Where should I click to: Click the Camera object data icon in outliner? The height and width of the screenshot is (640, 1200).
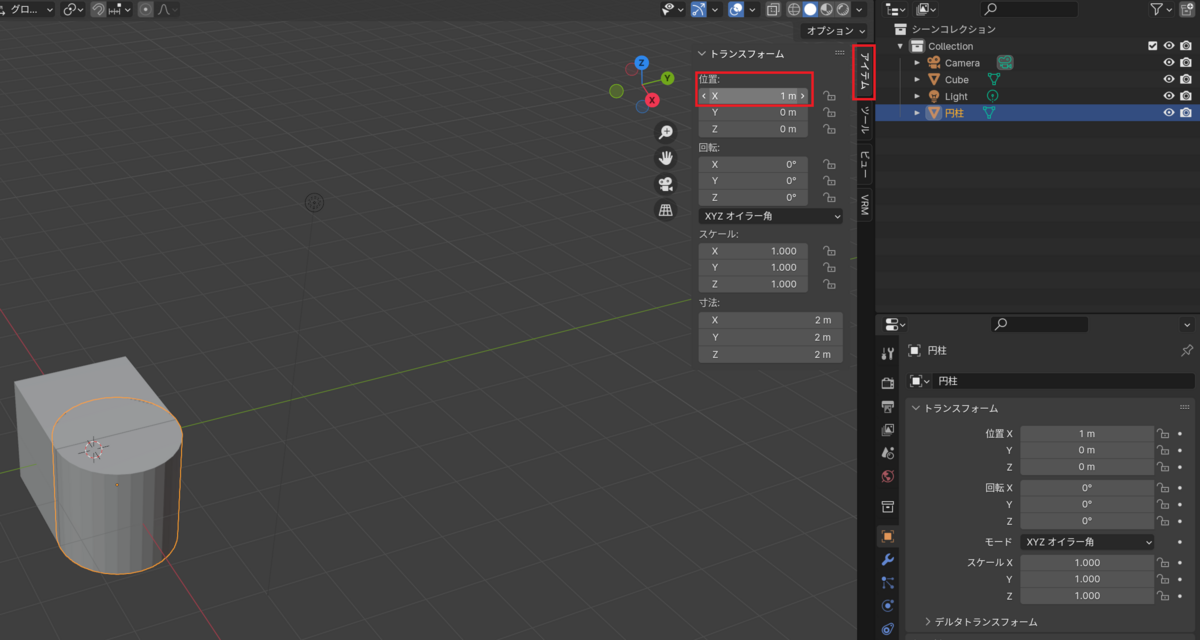click(x=1005, y=63)
